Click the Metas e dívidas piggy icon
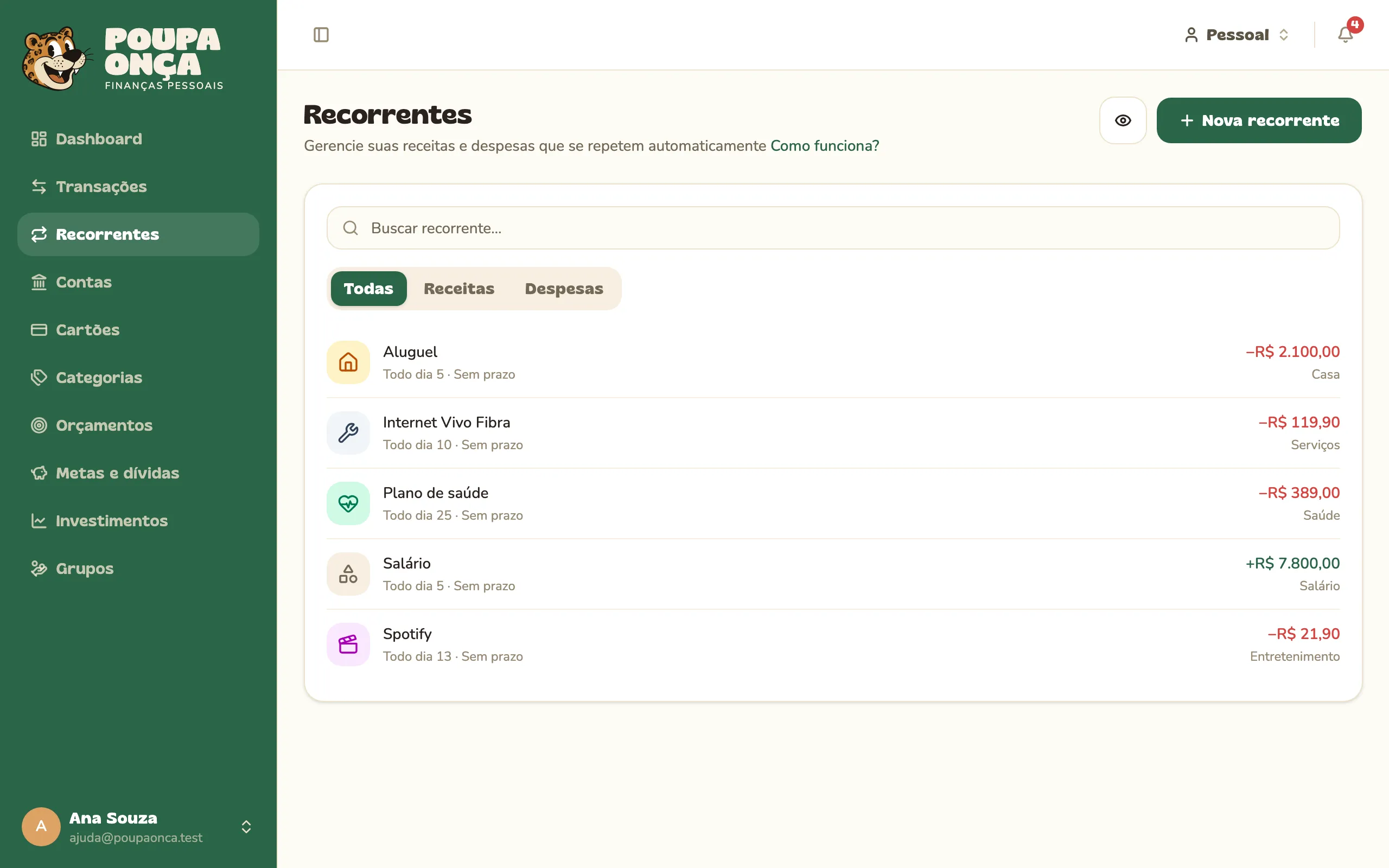 pos(39,473)
